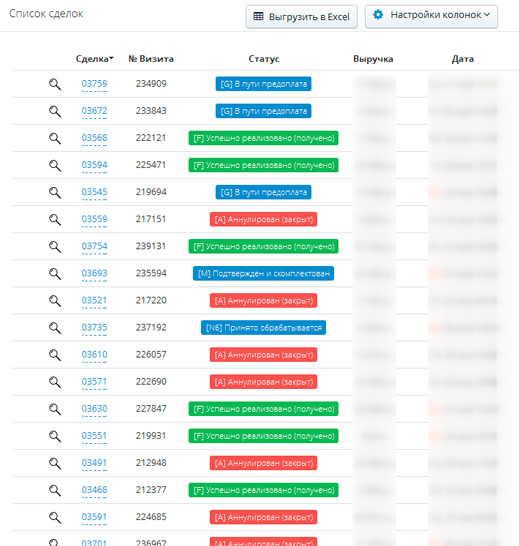
Task: Select visit number 234909
Action: (151, 84)
